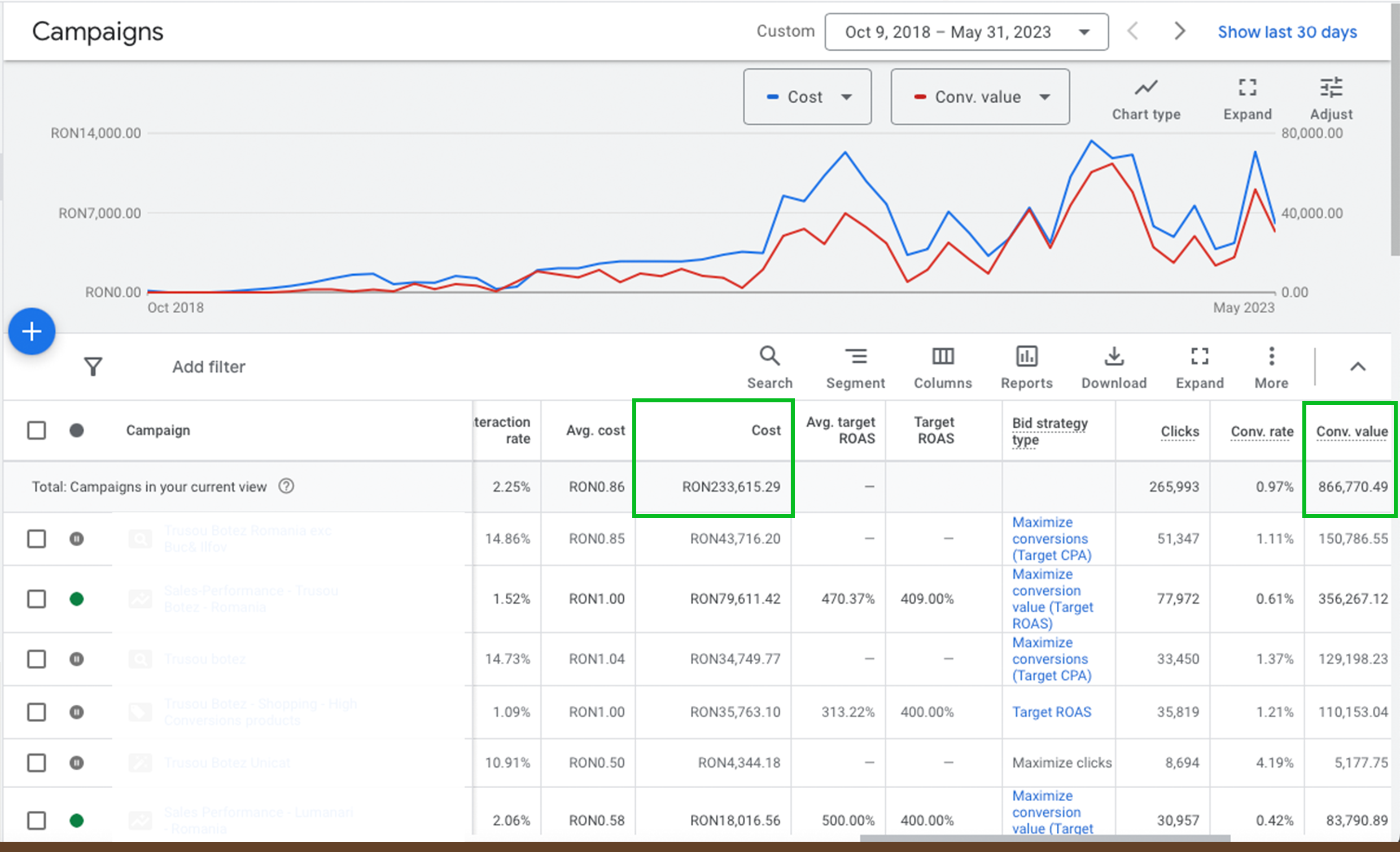Sort by Campaign column header

point(158,430)
